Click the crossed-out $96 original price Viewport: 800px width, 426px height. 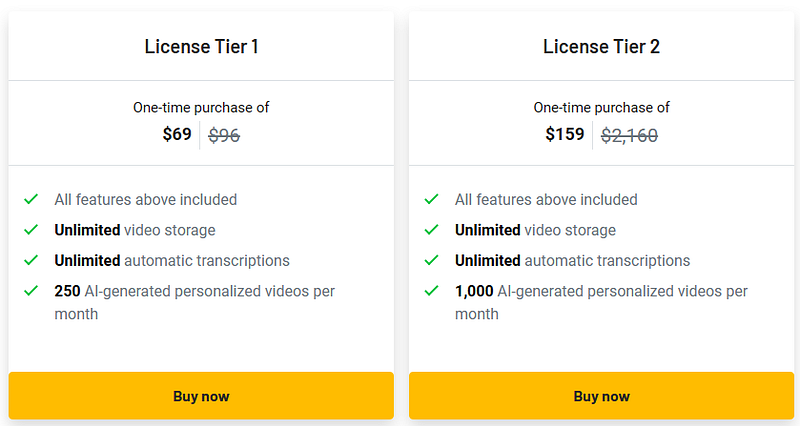click(224, 135)
